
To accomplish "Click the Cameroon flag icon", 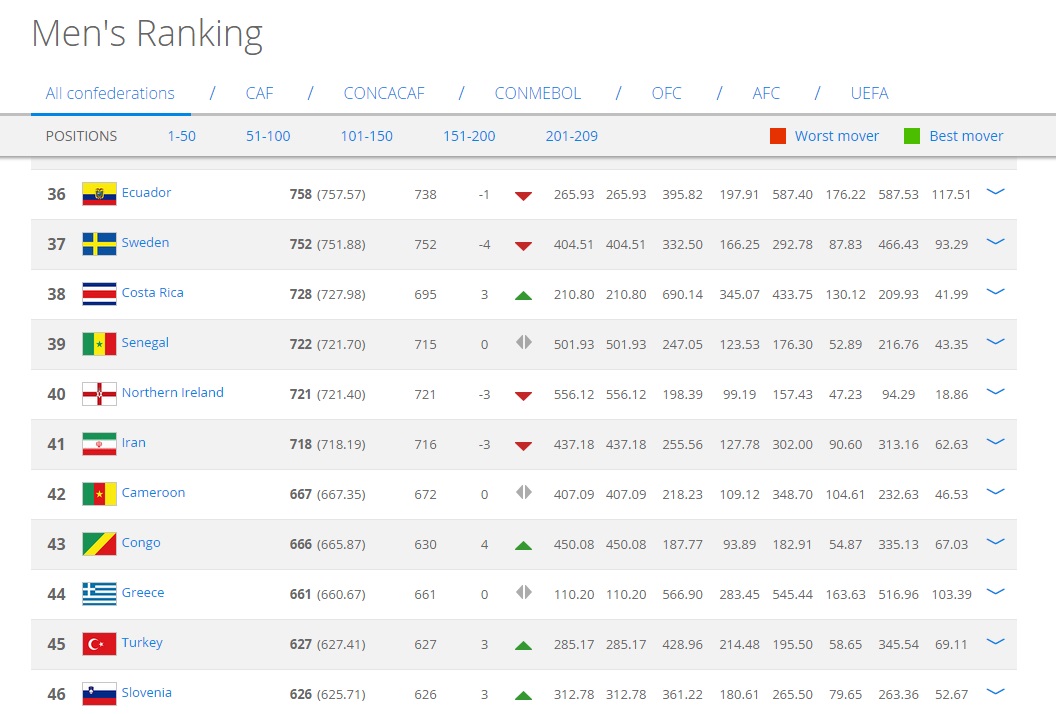I will click(x=99, y=494).
